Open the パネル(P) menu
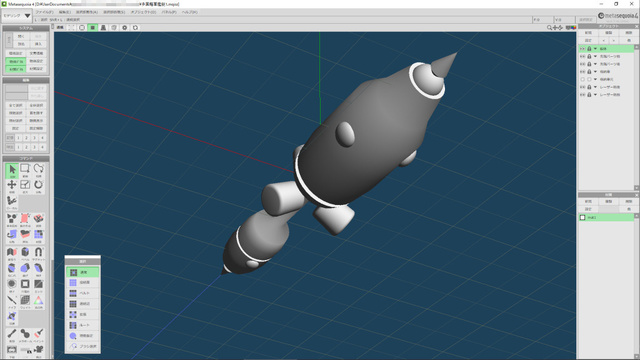The width and height of the screenshot is (640, 360). pos(169,12)
